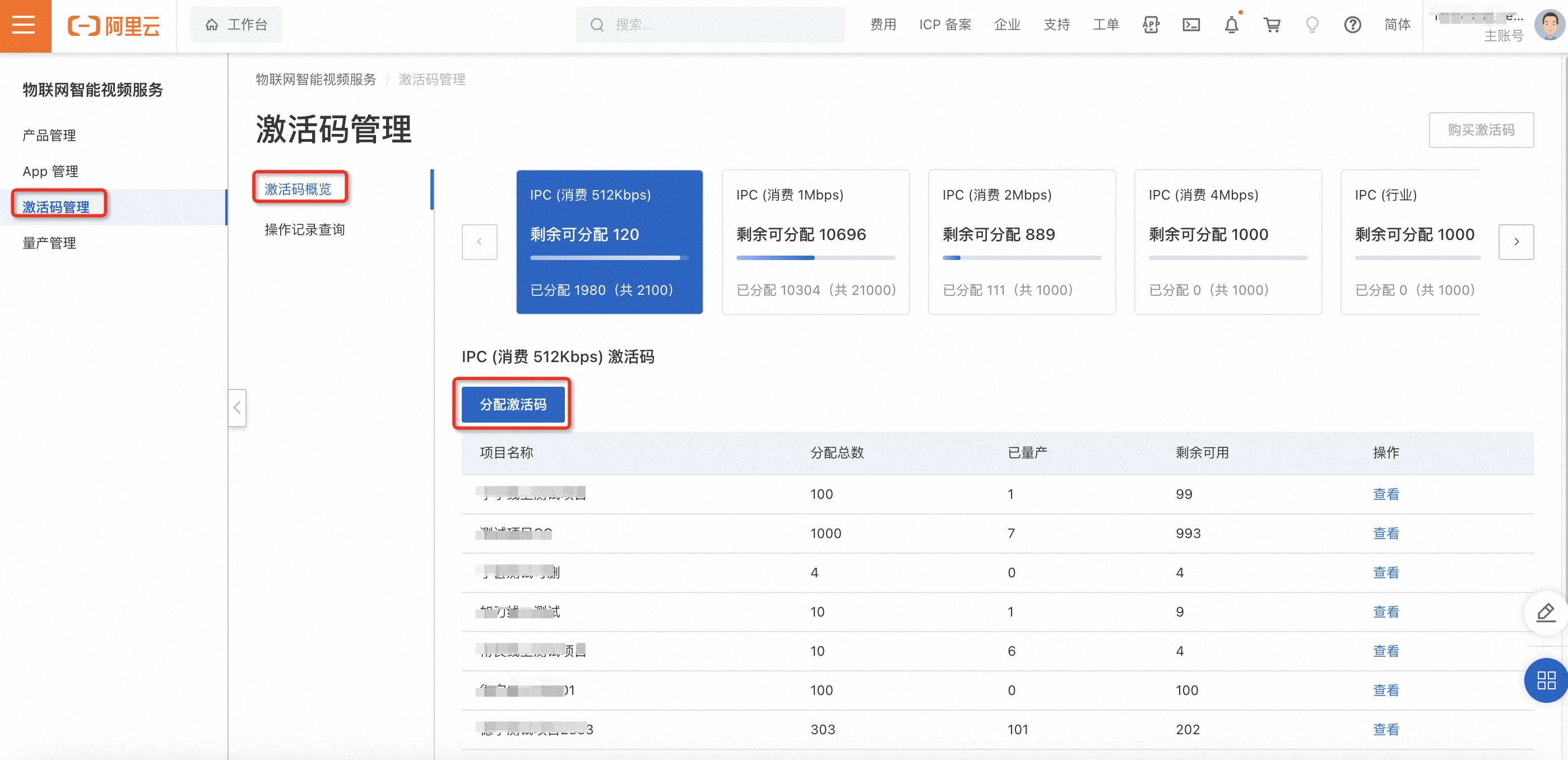Open 量产管理 in the sidebar
Viewport: 1568px width, 760px height.
(49, 243)
